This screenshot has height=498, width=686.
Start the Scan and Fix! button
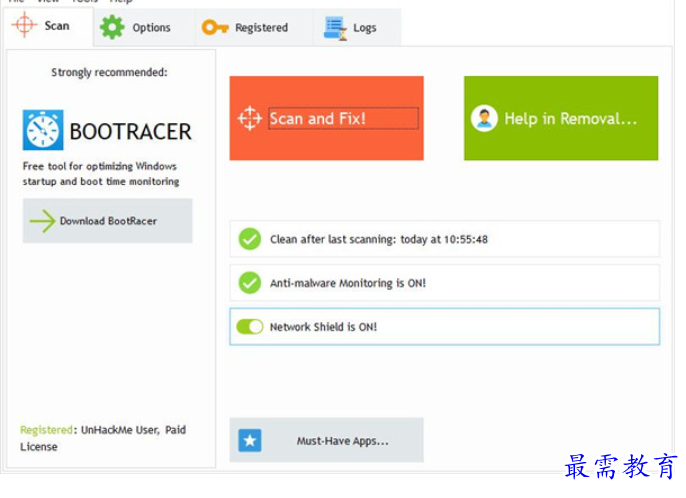click(326, 118)
